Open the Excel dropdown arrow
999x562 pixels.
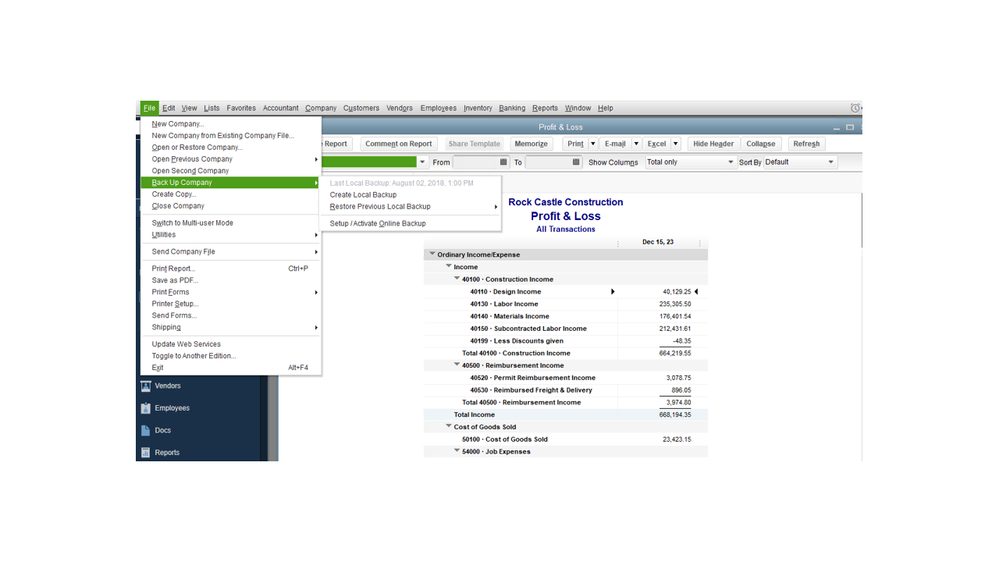point(675,144)
